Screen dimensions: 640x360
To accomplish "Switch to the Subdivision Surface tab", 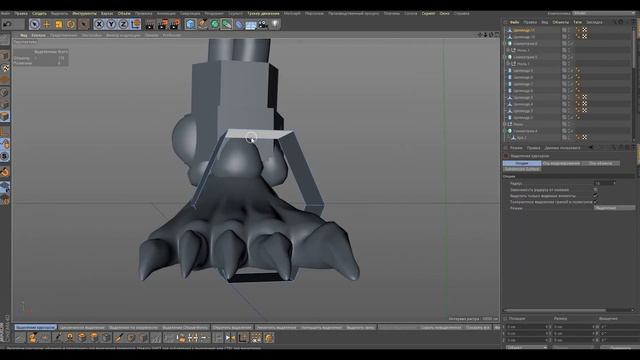I will click(x=522, y=169).
